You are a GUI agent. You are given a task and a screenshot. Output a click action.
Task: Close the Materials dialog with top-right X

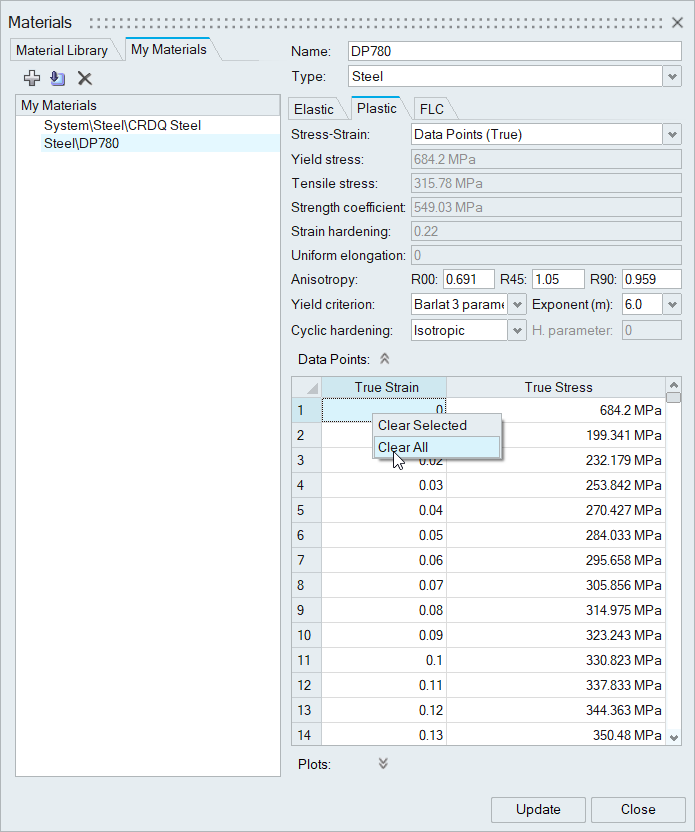click(677, 22)
